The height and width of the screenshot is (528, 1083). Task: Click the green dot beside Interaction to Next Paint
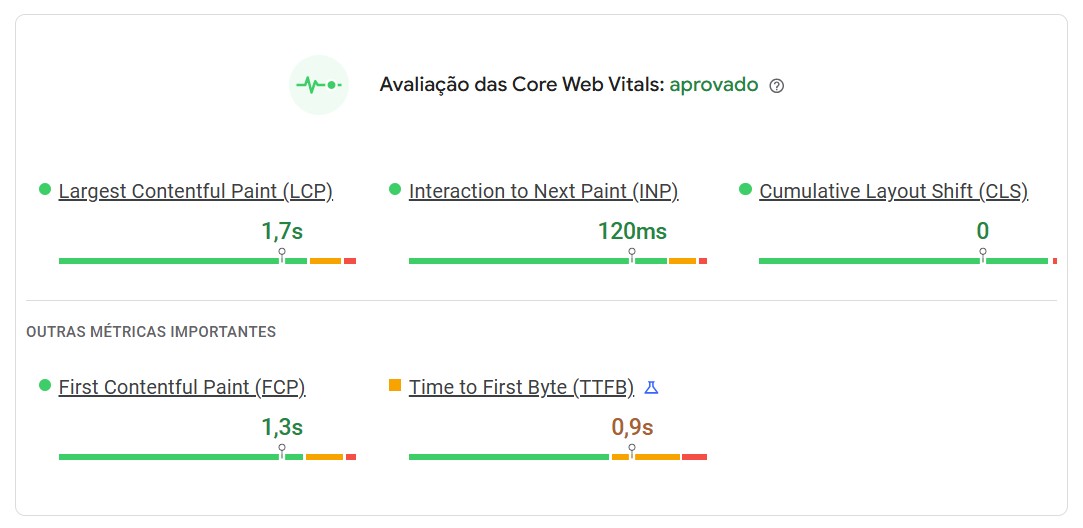coord(394,189)
